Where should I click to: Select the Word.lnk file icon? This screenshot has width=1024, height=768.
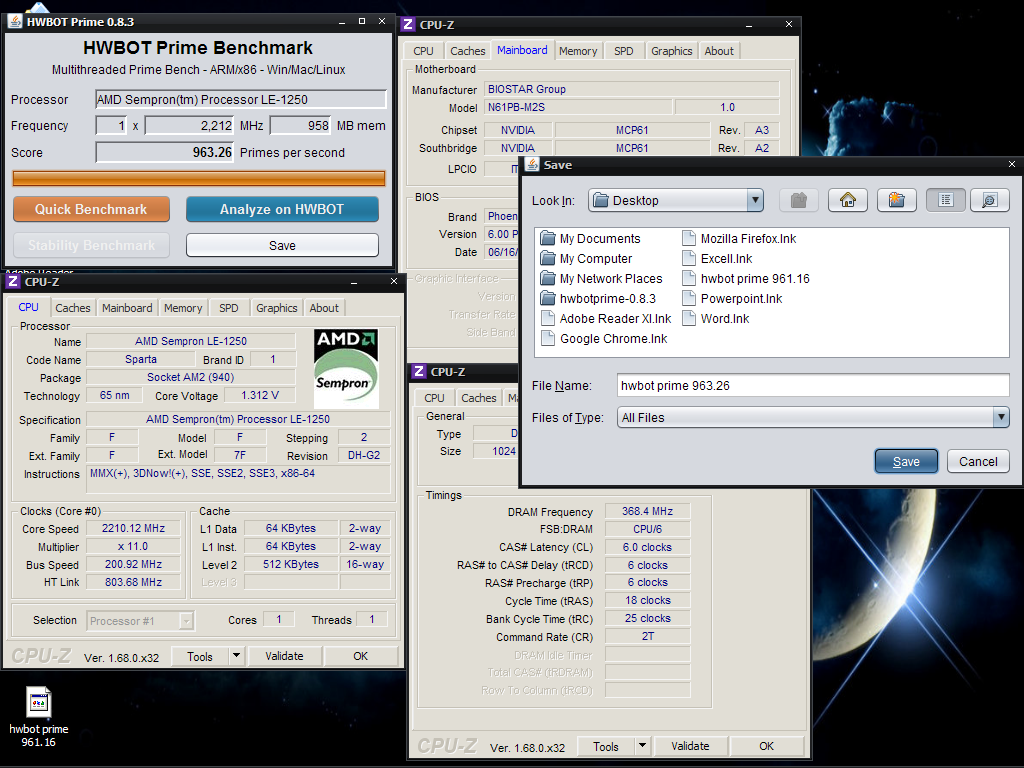point(689,319)
